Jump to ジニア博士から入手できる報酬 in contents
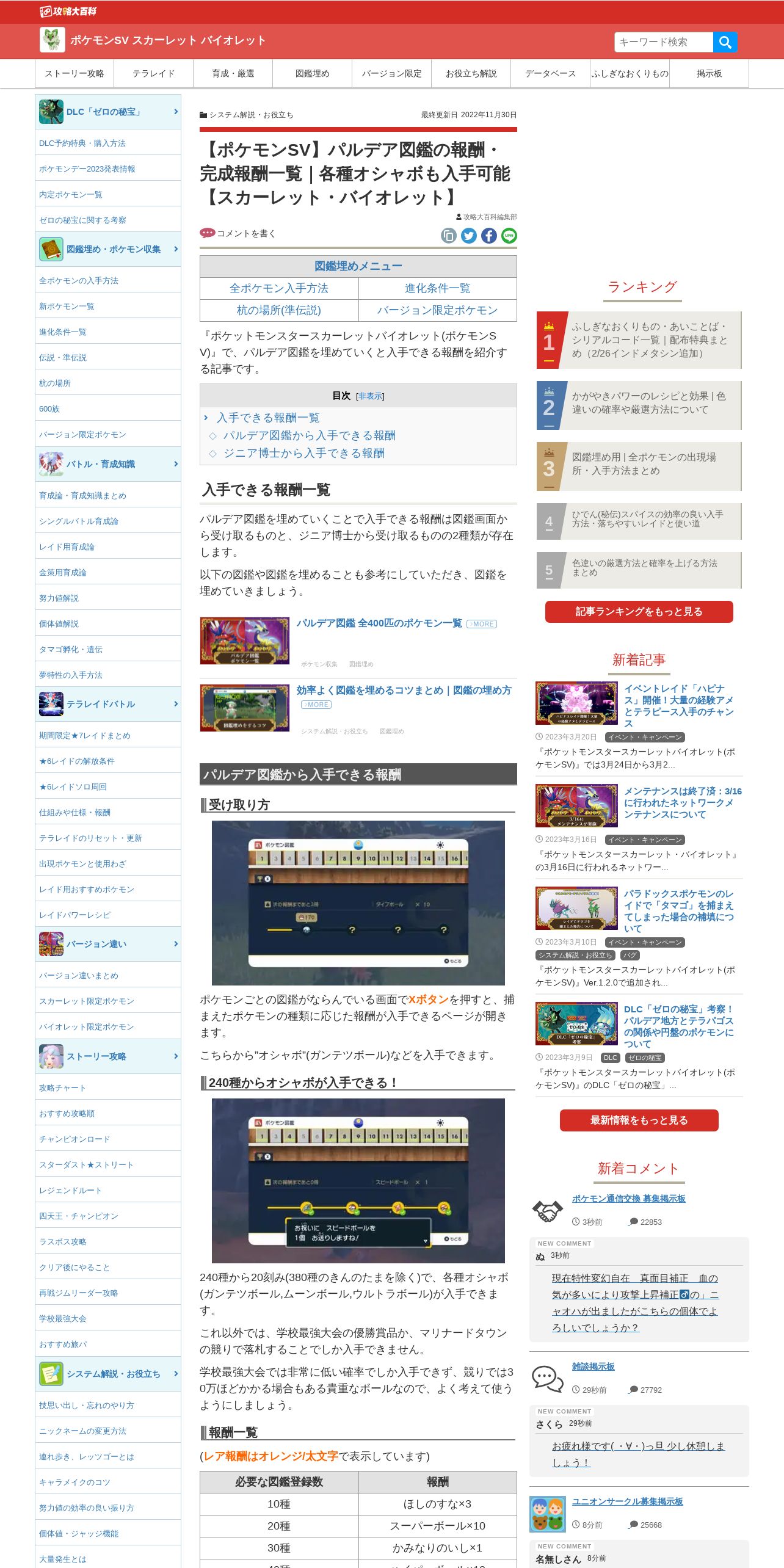 304,453
